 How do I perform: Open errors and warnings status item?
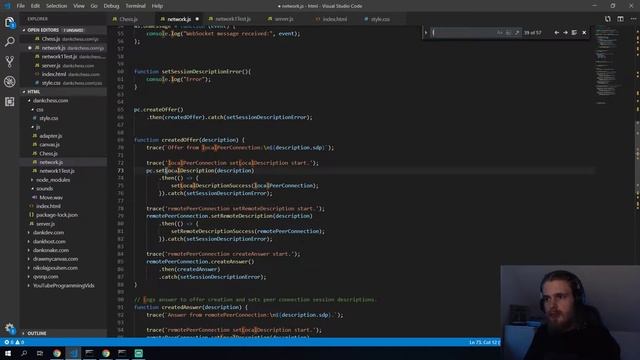(14, 342)
